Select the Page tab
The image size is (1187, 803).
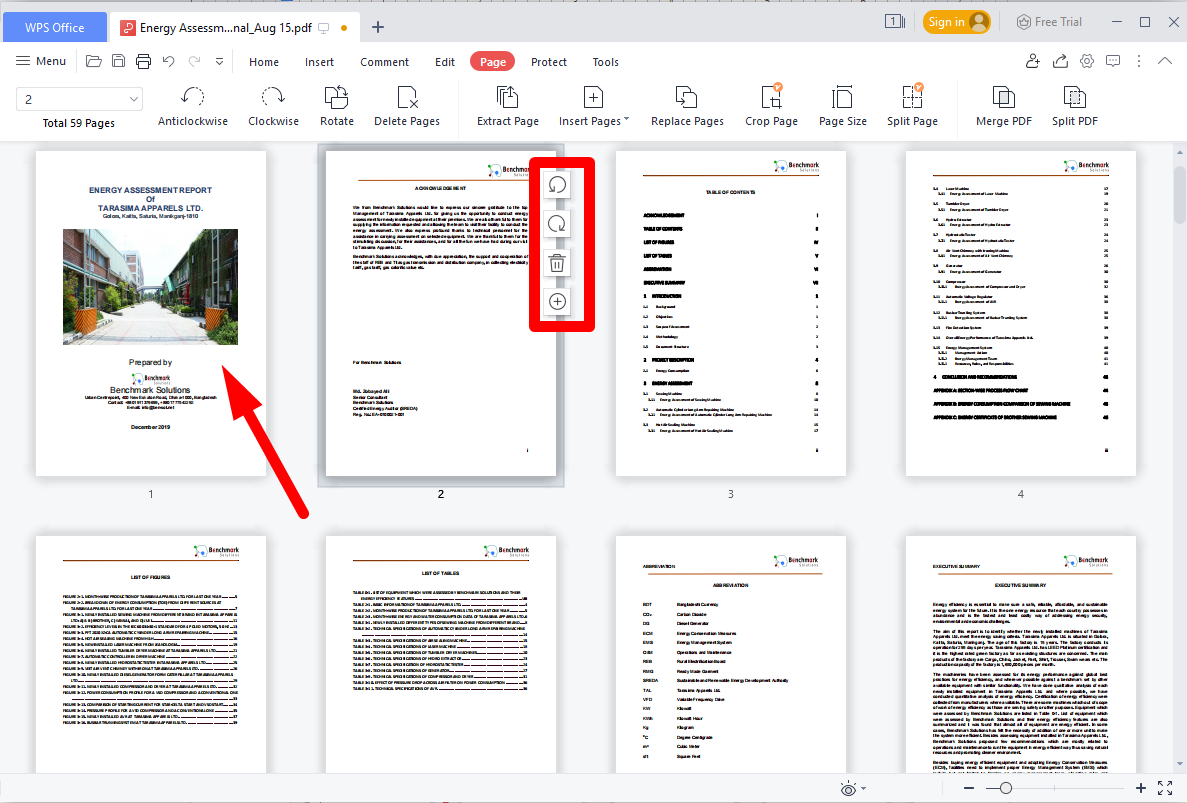[x=493, y=62]
